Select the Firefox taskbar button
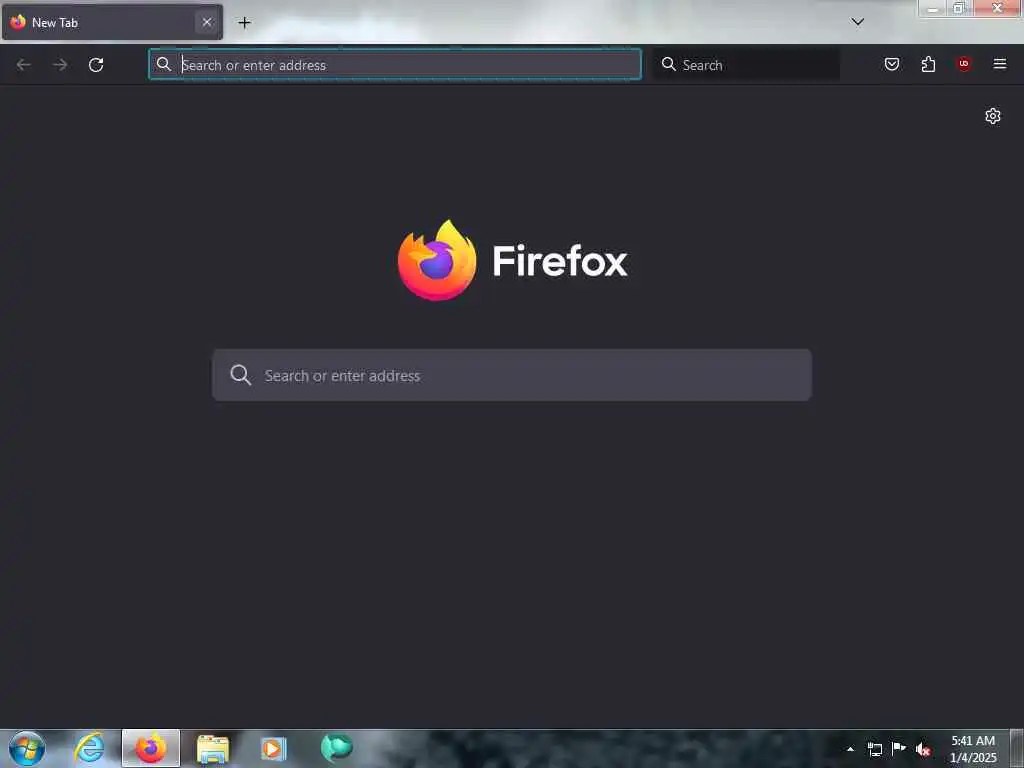1024x768 pixels. point(151,748)
